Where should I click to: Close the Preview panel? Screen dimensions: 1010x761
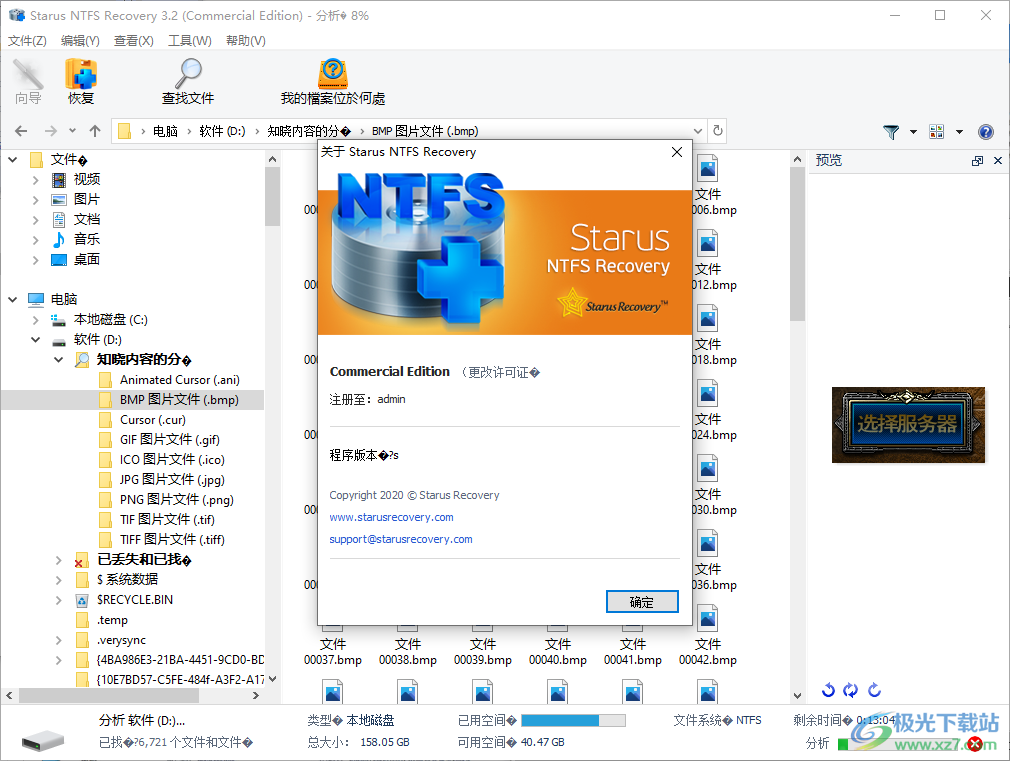(x=998, y=161)
